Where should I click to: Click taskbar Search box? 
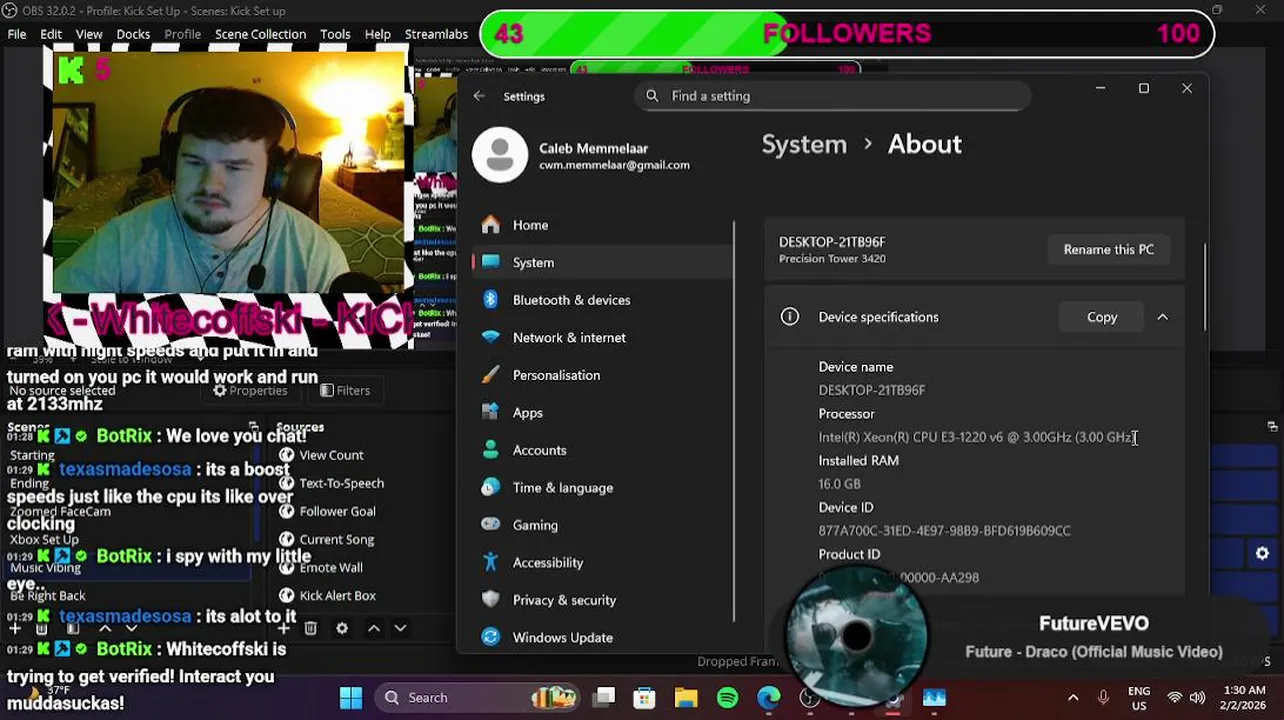point(475,698)
